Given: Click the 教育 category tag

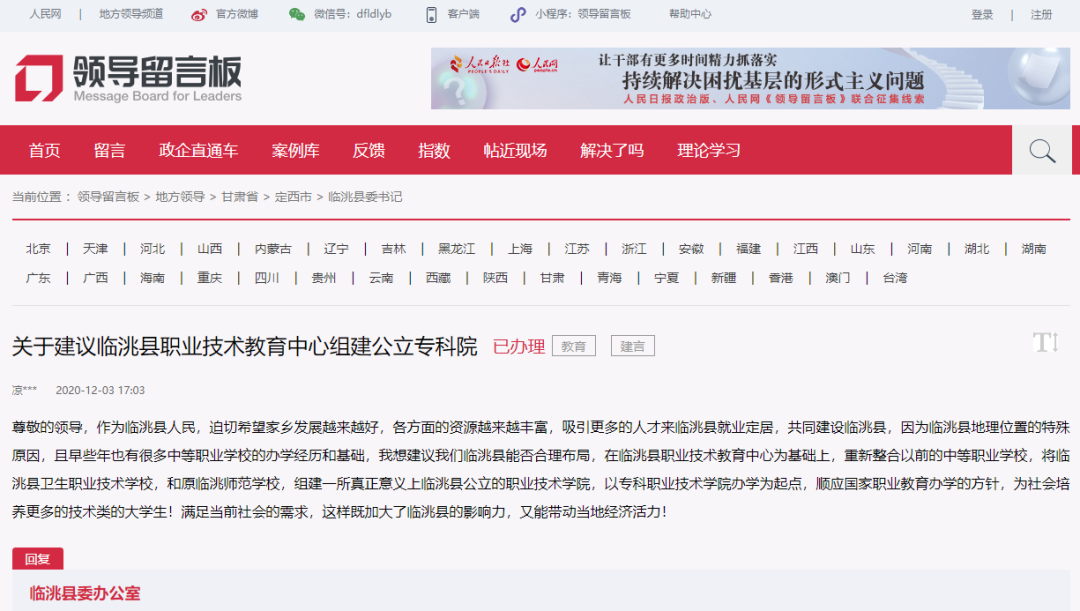Looking at the screenshot, I should [573, 347].
